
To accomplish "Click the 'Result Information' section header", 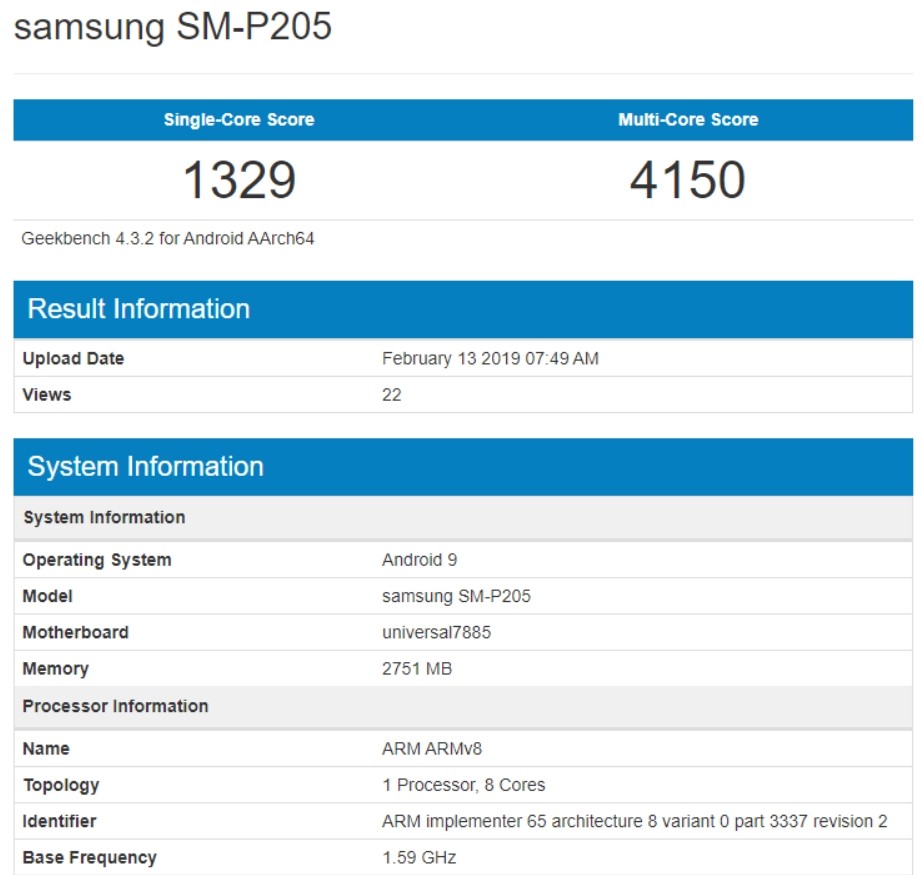I will point(463,309).
